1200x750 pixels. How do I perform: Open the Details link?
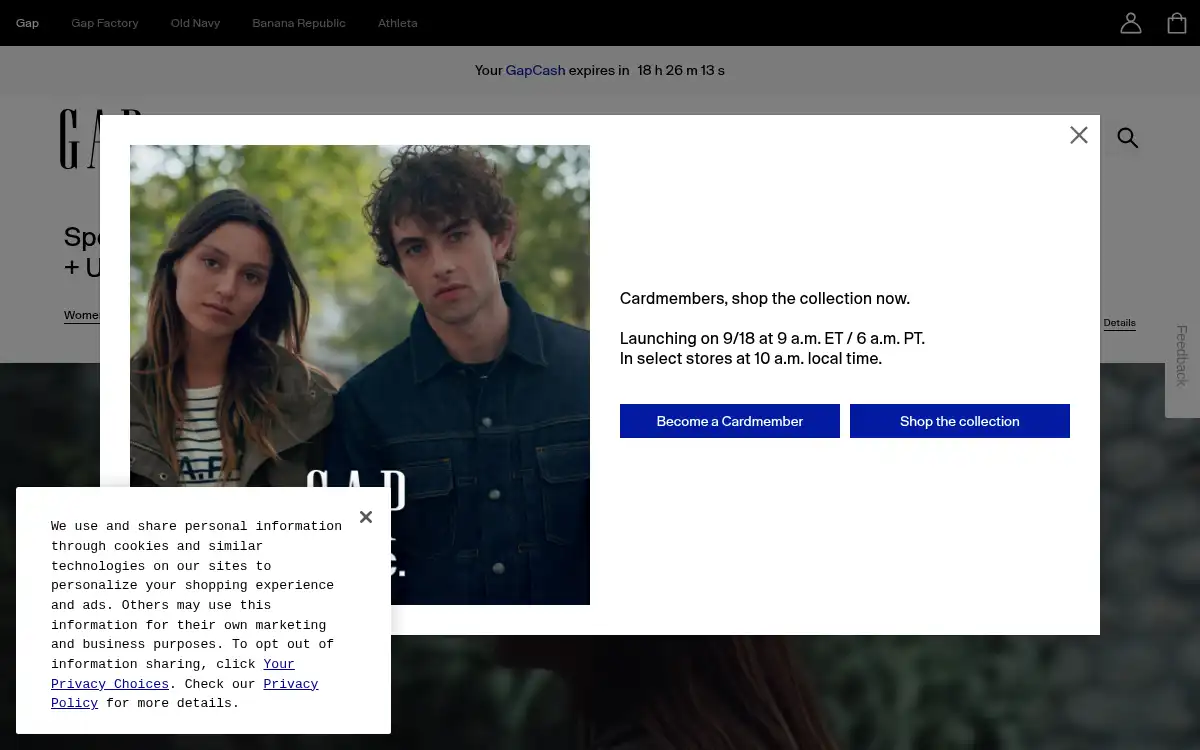(x=1119, y=323)
